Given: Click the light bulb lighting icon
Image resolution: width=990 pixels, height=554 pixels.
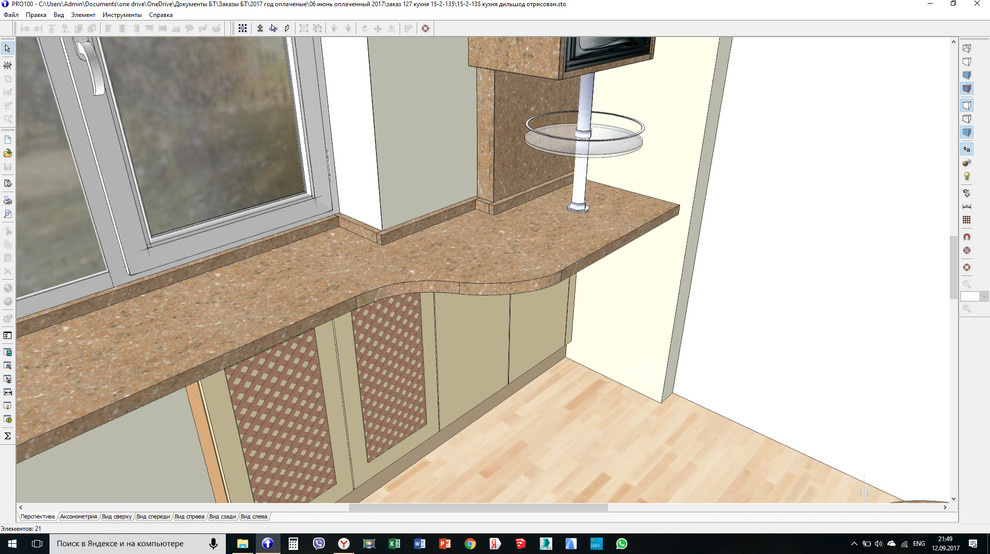Looking at the screenshot, I should point(967,176).
